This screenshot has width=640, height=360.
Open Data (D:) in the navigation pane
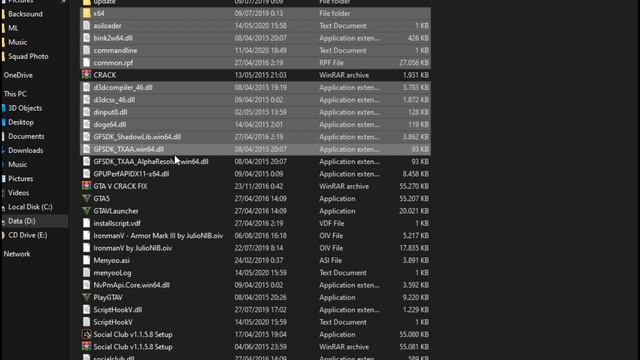[x=22, y=221]
